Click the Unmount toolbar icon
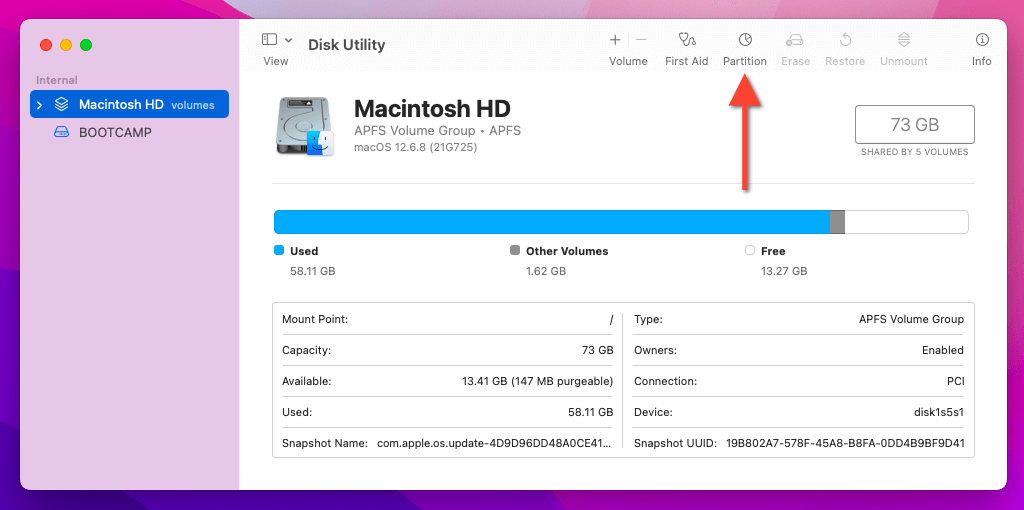 click(904, 40)
